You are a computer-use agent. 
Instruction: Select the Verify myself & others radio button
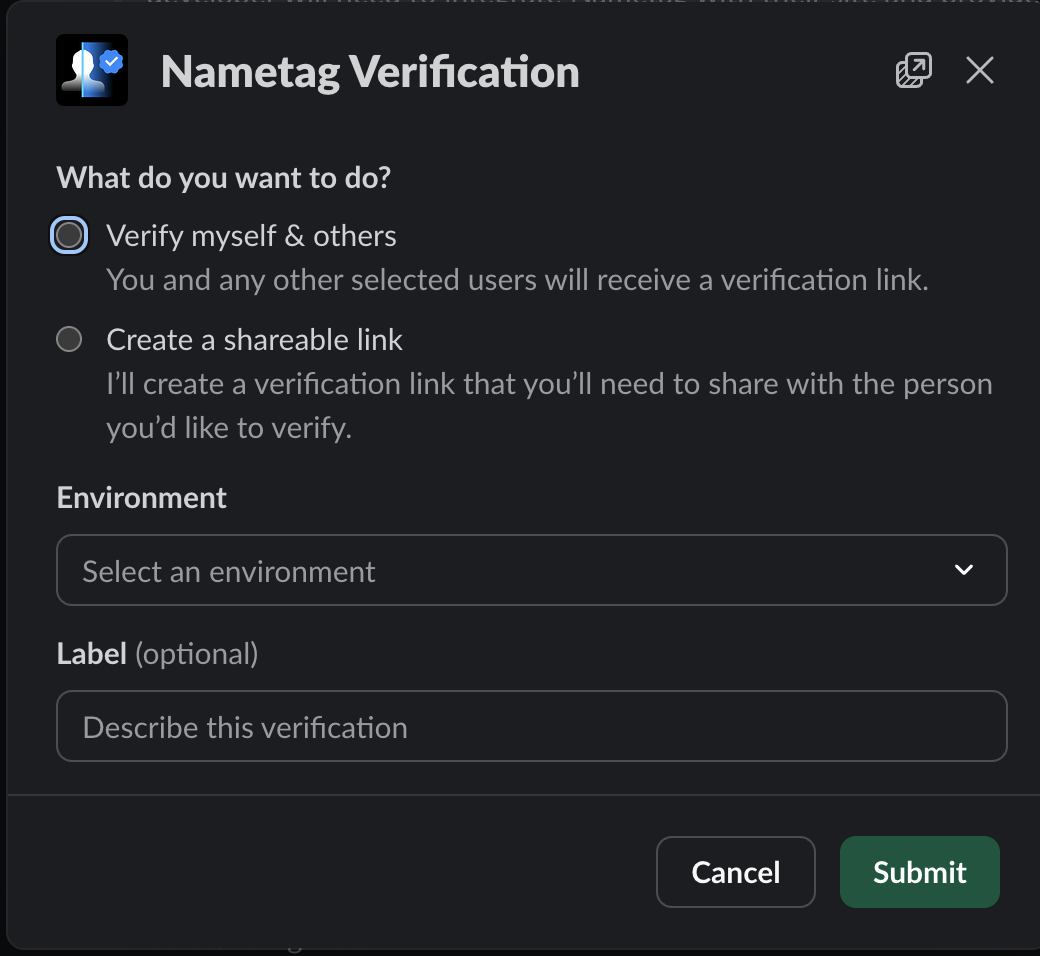coord(69,236)
